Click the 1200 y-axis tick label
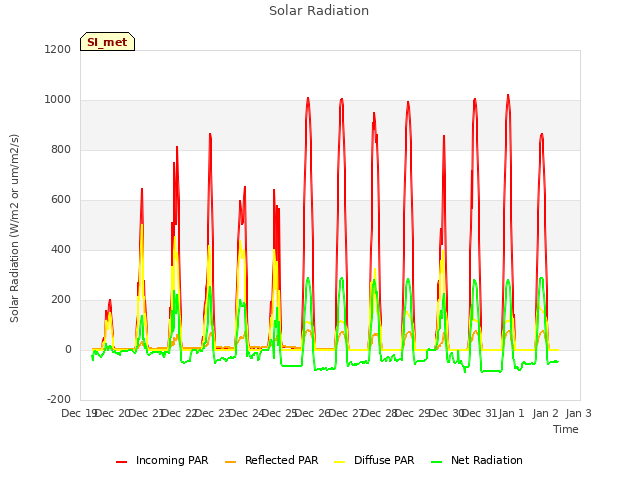Image resolution: width=640 pixels, height=480 pixels. [x=58, y=49]
